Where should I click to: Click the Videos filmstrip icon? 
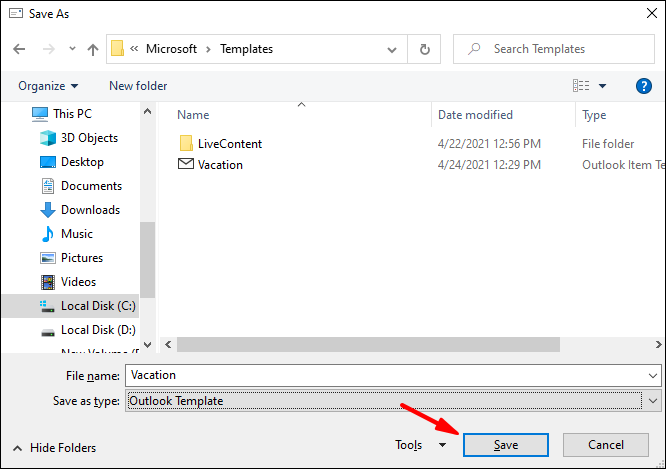coord(48,282)
